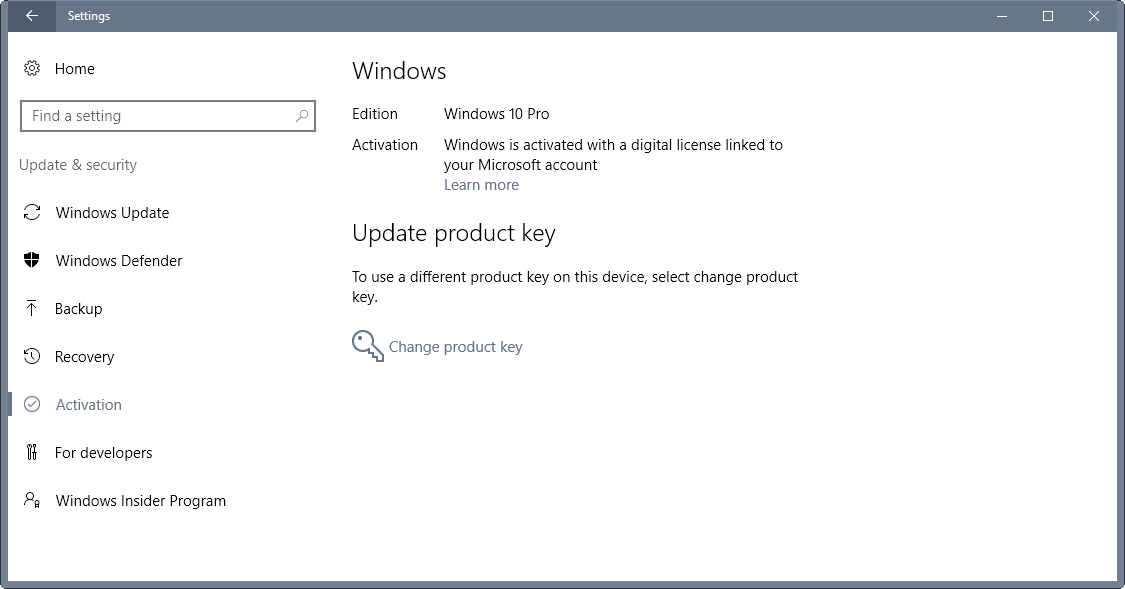
Task: Click the Home gear icon
Action: tap(32, 69)
